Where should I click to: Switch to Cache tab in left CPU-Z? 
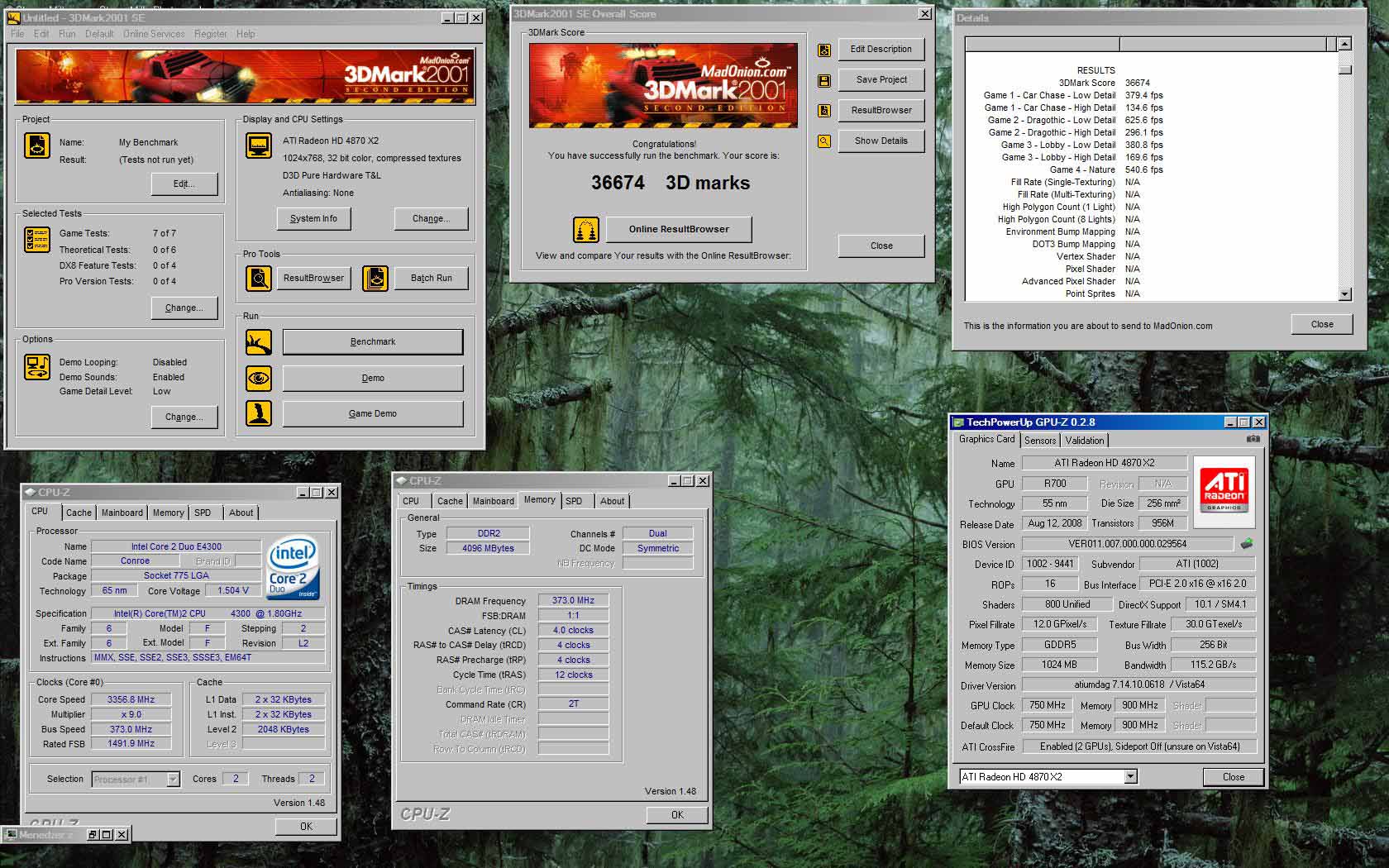[x=79, y=513]
